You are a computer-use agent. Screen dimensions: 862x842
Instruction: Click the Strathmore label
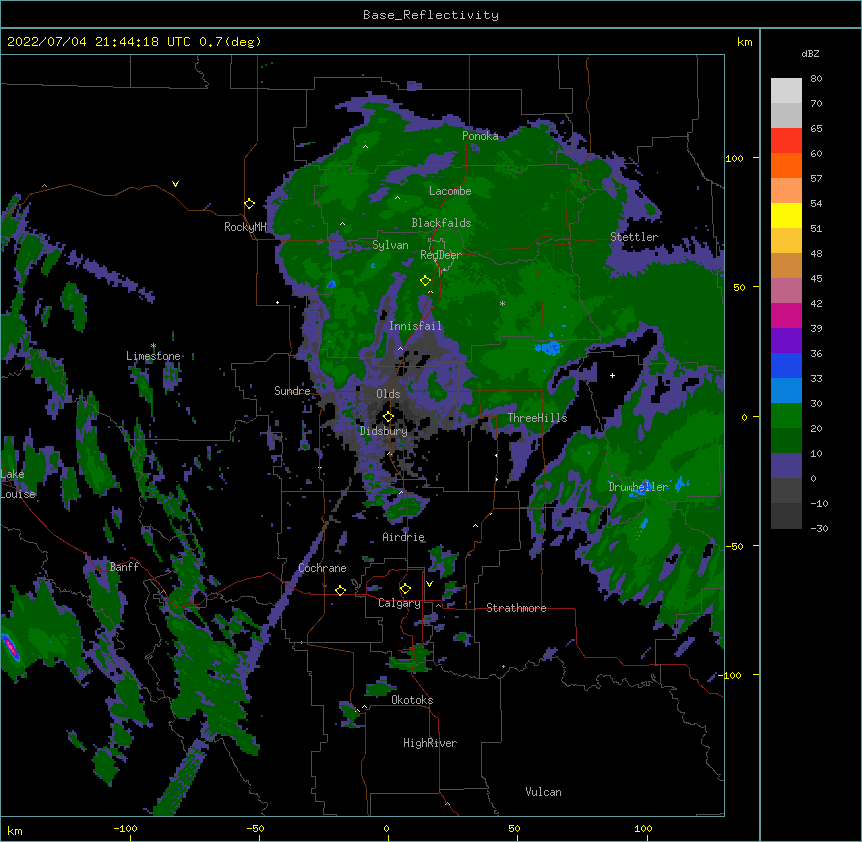[516, 608]
